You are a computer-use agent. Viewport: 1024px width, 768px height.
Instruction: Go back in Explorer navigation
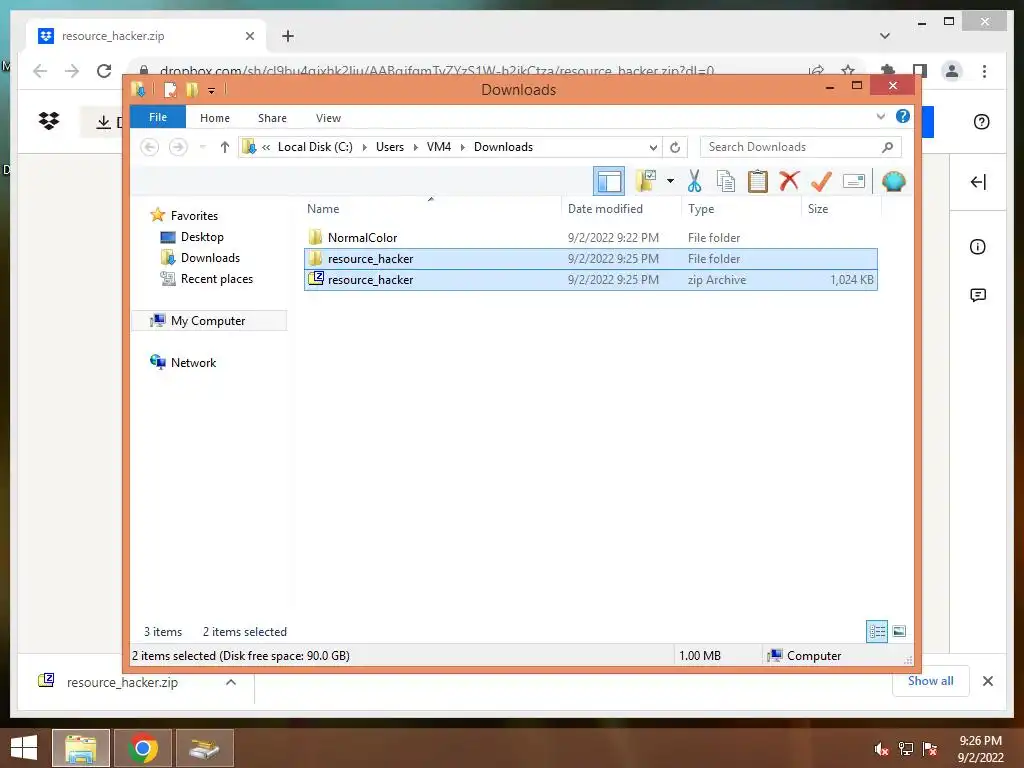(x=150, y=147)
